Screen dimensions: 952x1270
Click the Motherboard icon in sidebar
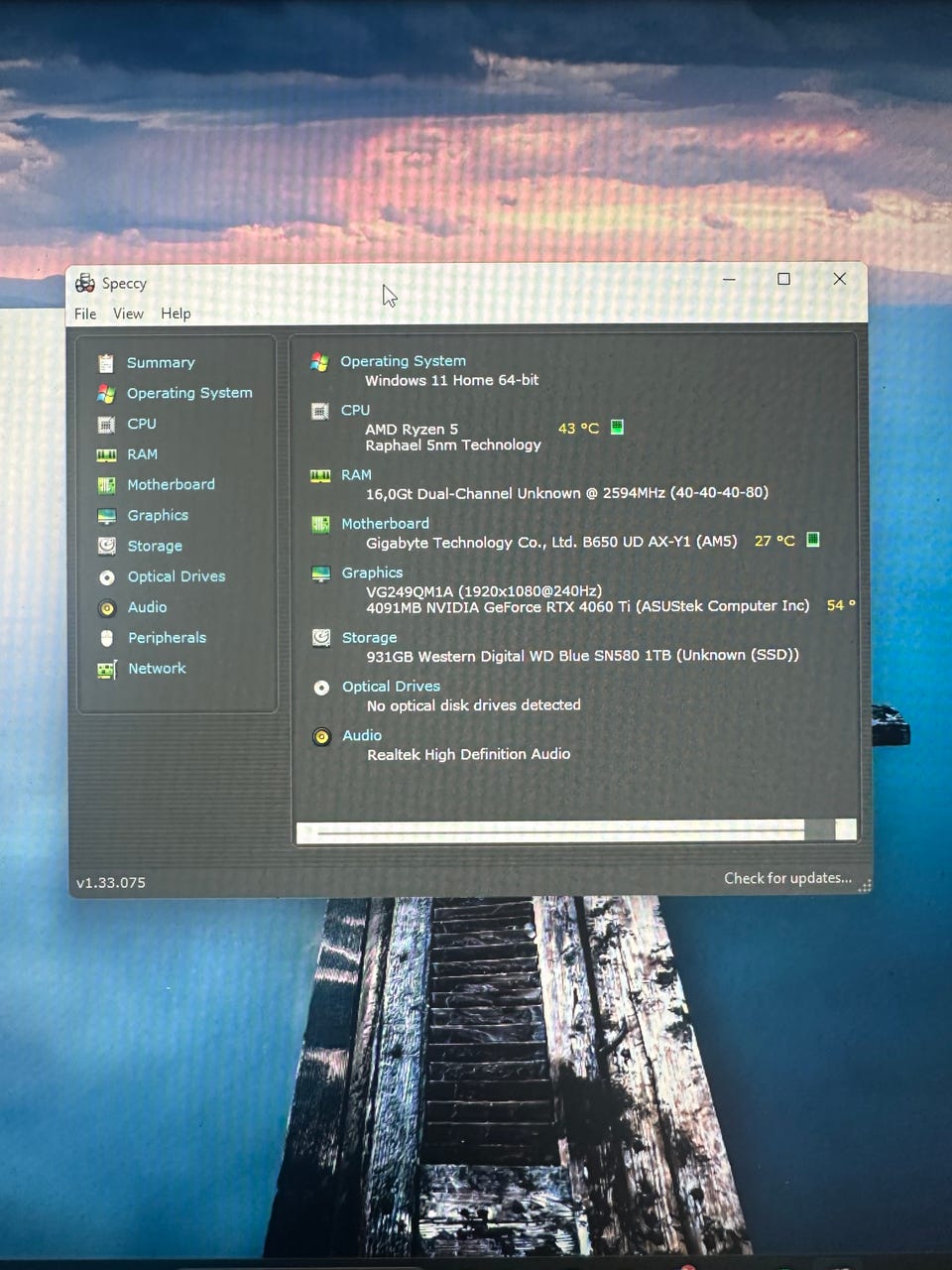click(x=106, y=485)
